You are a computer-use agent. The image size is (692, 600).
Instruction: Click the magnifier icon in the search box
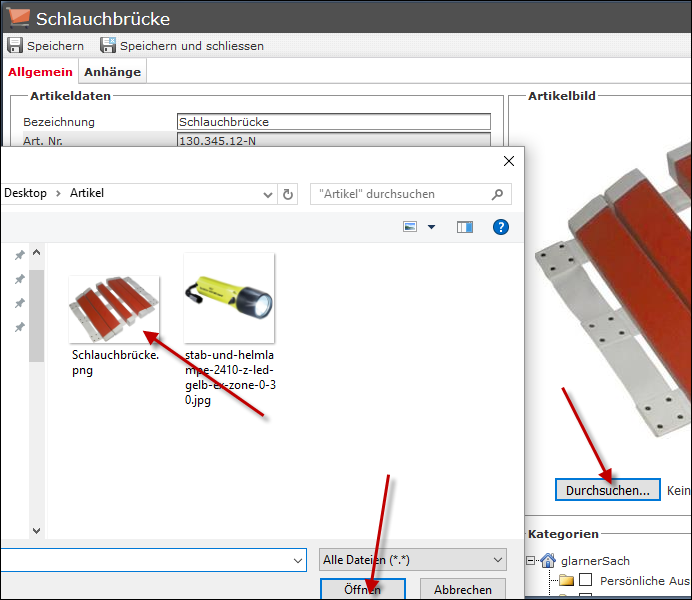497,194
